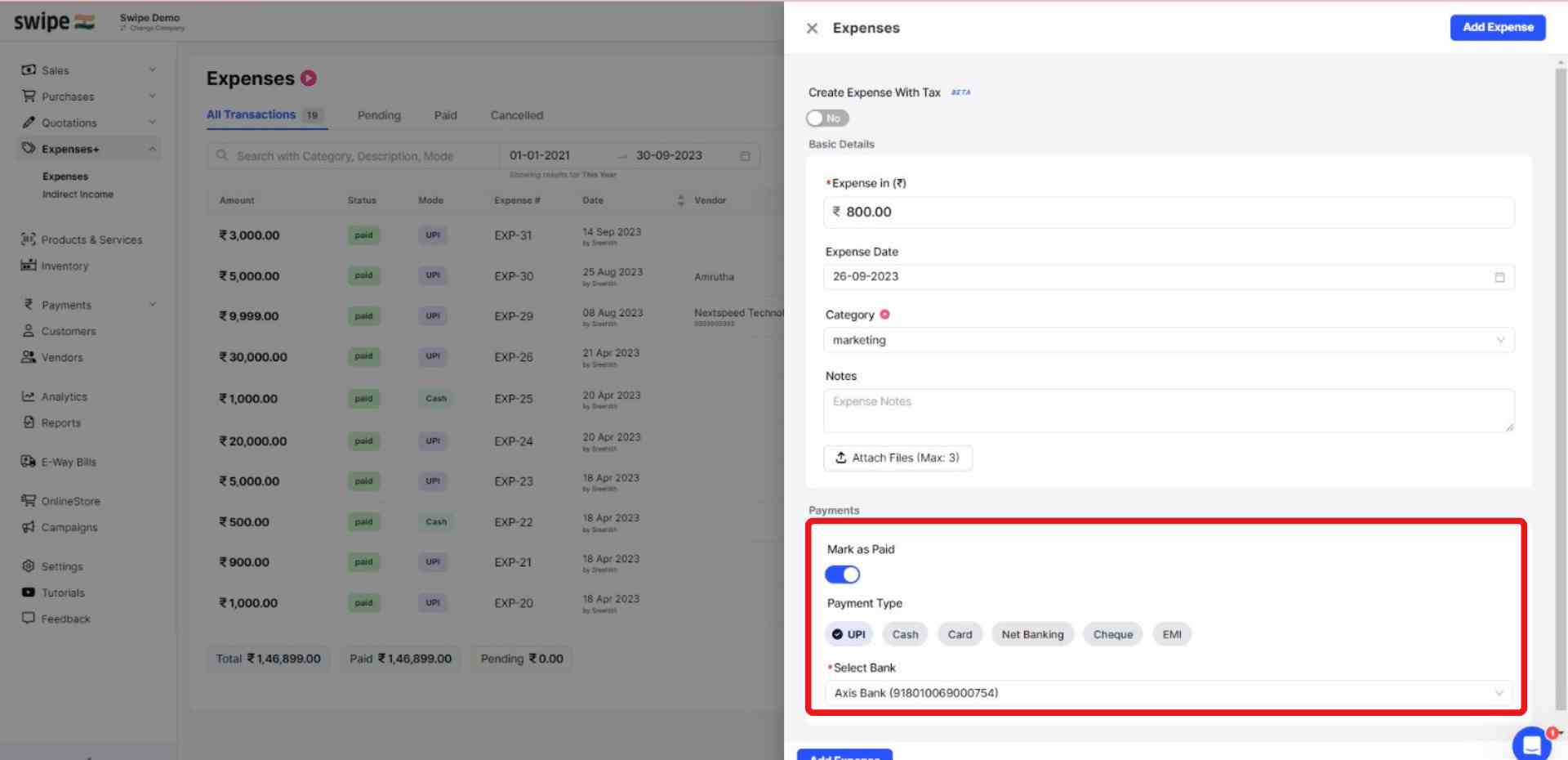Toggle the Mark as Paid switch

(842, 574)
